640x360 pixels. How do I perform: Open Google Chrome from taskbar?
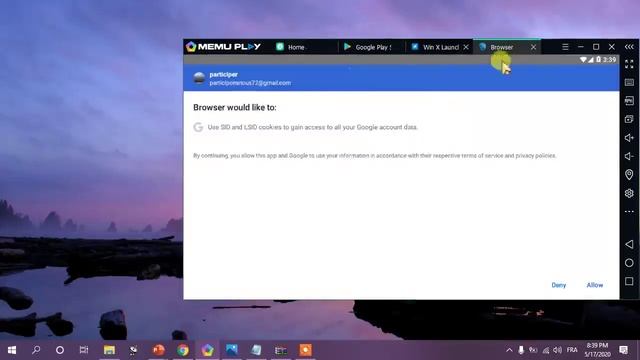(183, 350)
